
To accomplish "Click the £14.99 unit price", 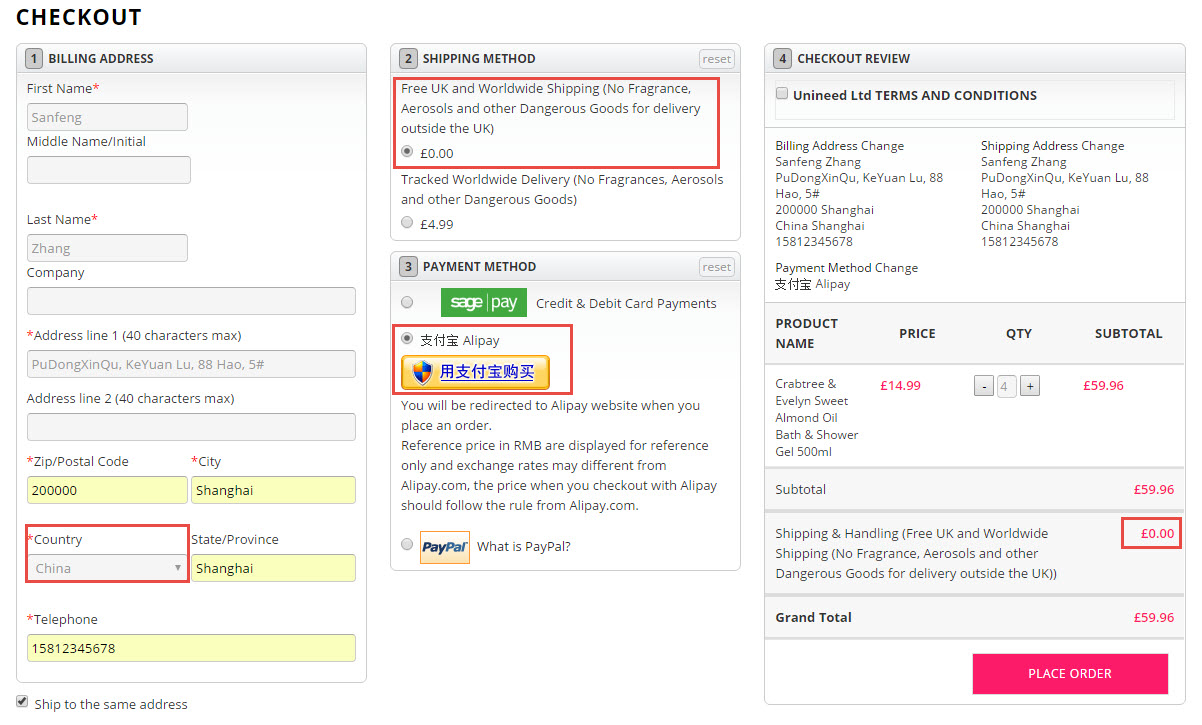I will 900,385.
